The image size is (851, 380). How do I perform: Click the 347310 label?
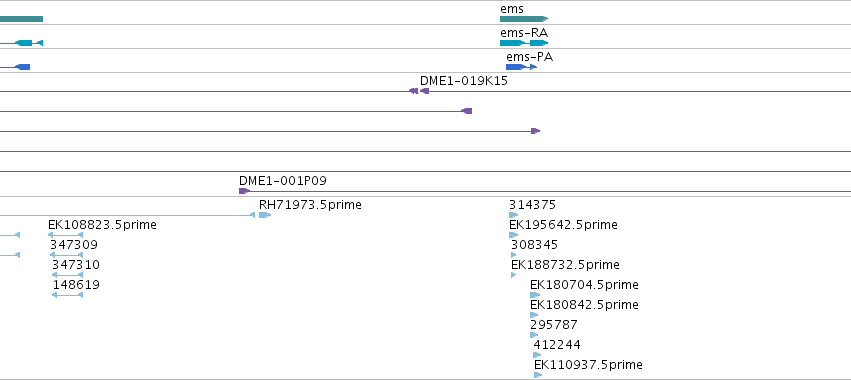76,265
